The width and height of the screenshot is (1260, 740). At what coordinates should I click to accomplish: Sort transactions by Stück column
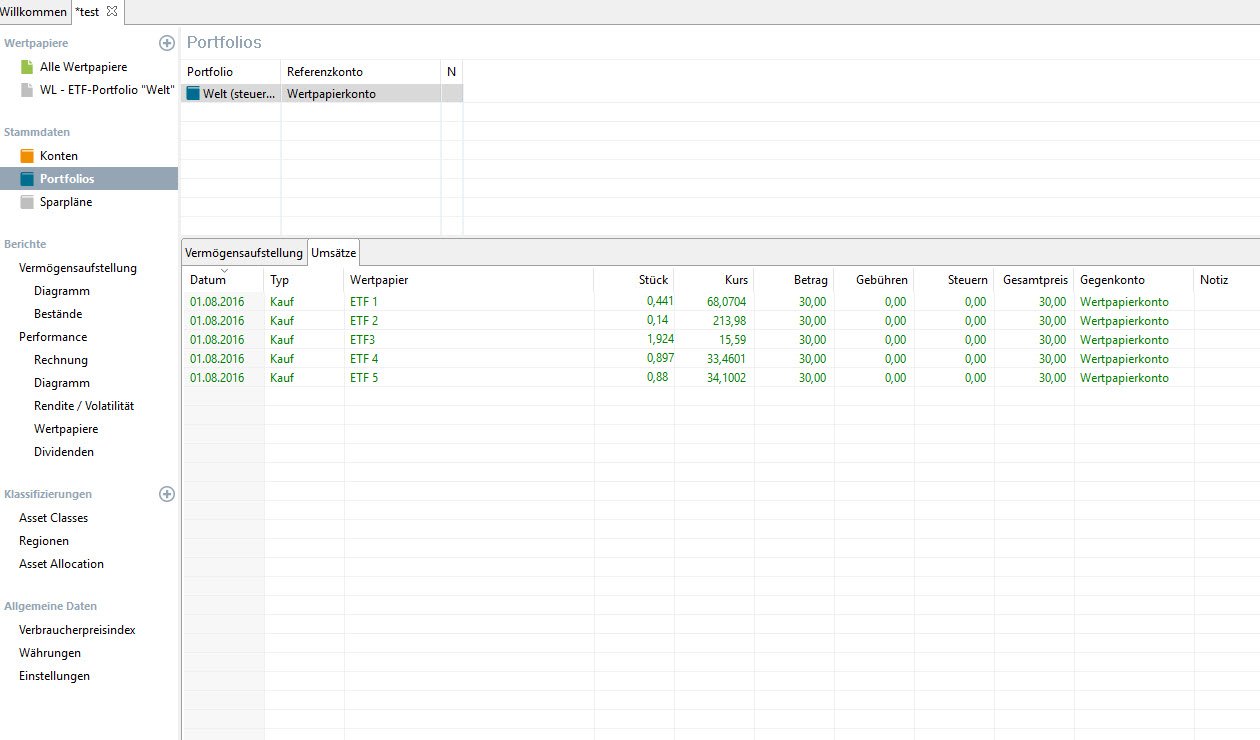[x=634, y=280]
